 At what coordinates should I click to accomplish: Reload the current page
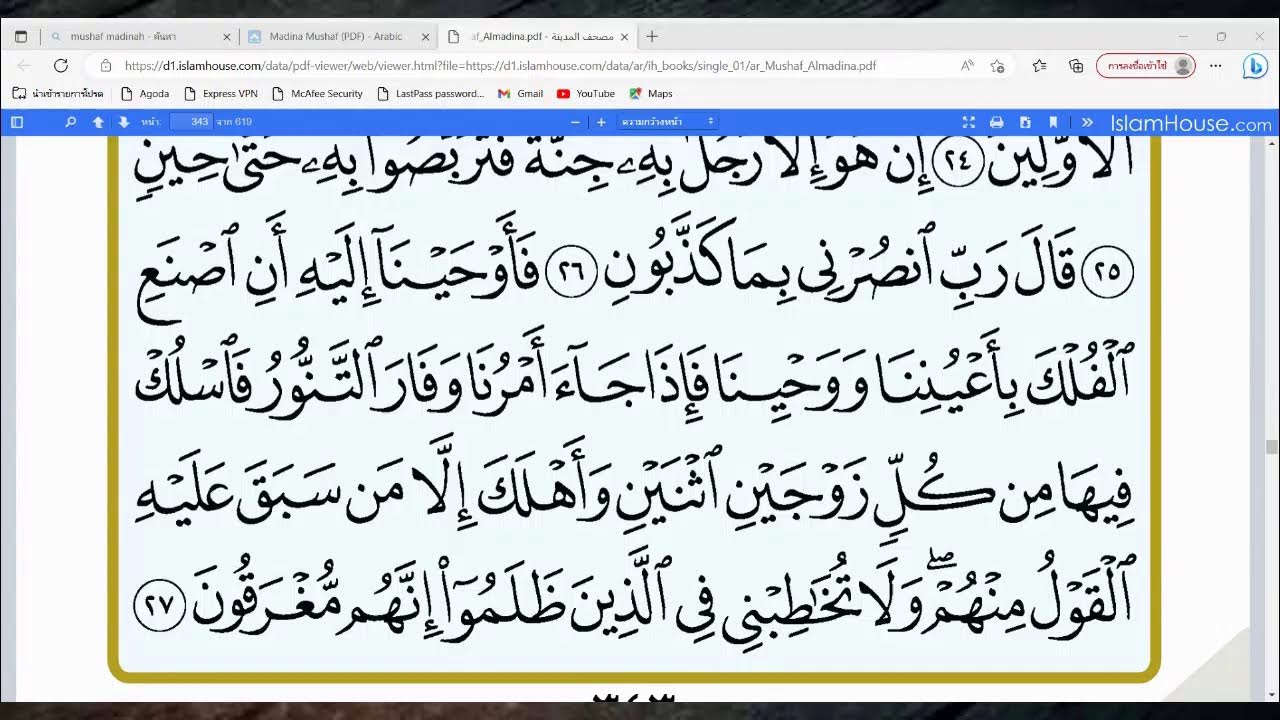click(x=61, y=66)
